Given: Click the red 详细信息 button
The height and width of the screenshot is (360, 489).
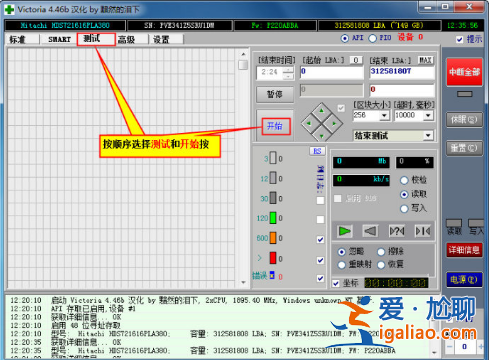Looking at the screenshot, I should point(464,250).
